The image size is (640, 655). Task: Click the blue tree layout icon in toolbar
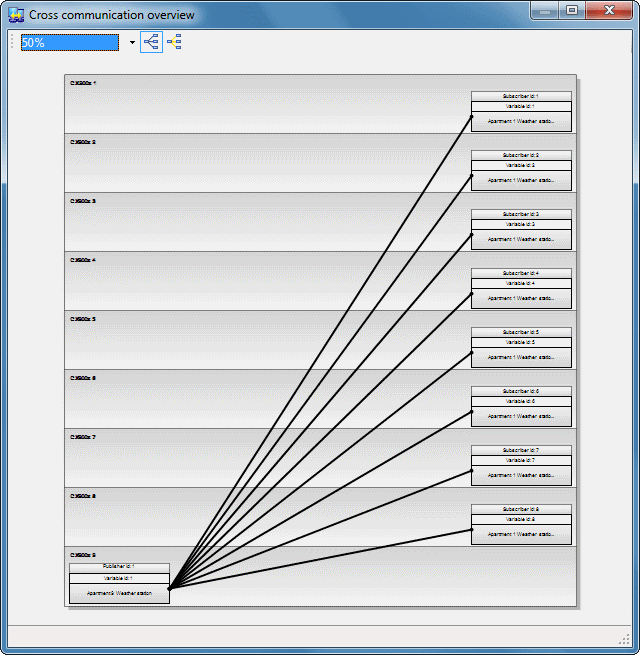click(x=151, y=42)
